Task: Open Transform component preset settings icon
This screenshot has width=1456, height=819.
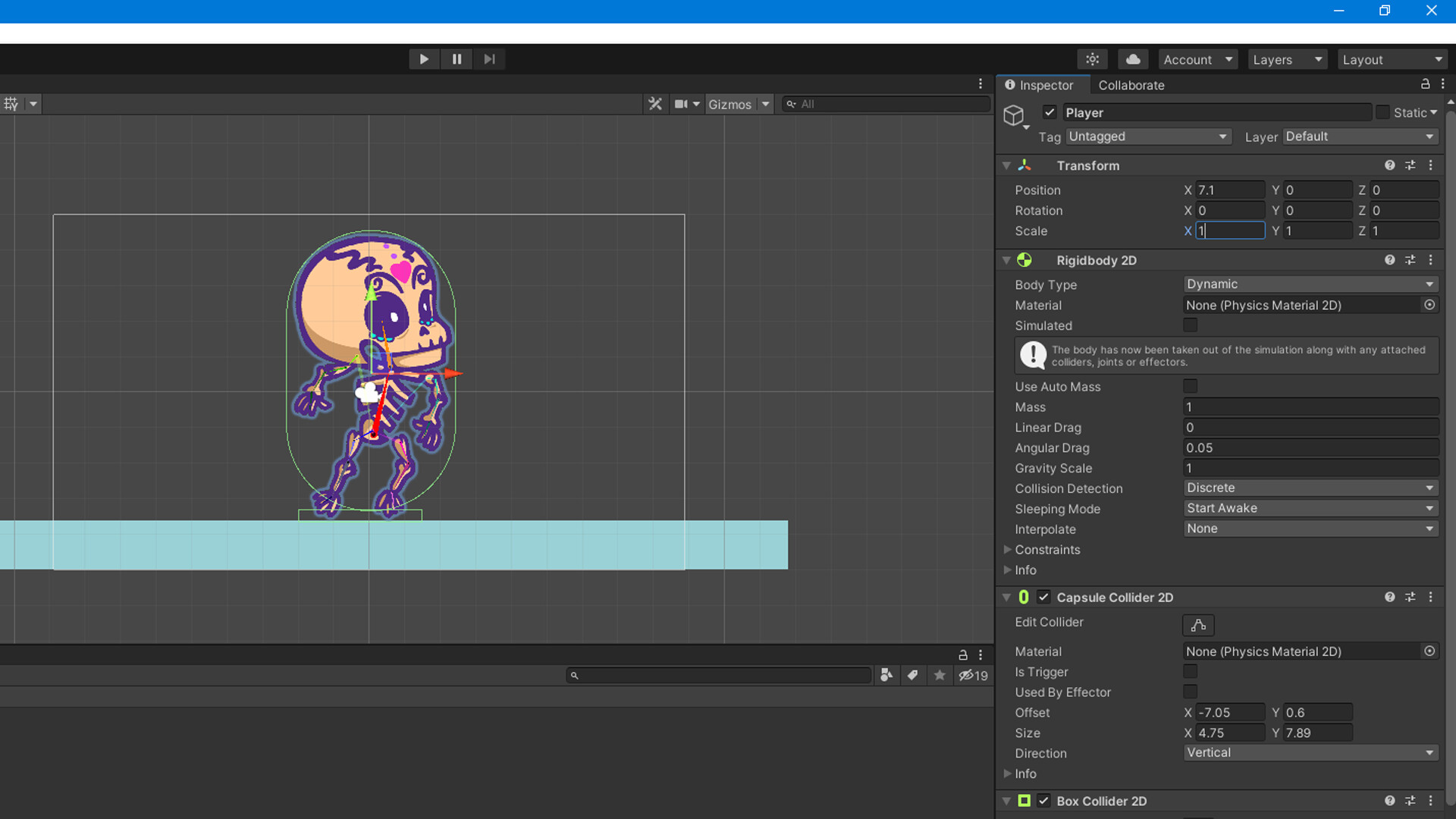Action: pyautogui.click(x=1410, y=165)
